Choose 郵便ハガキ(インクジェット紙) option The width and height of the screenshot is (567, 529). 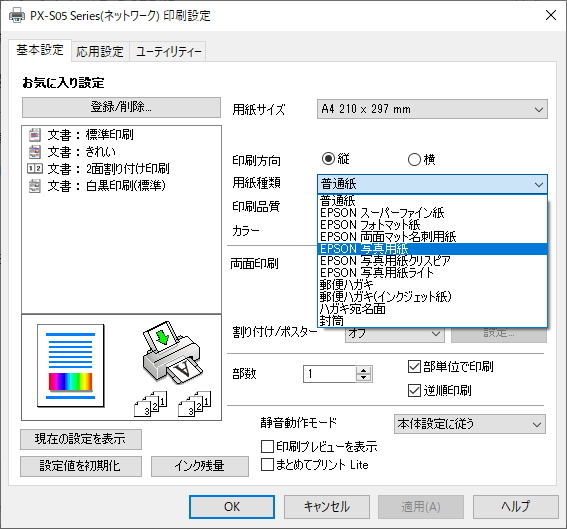point(432,297)
